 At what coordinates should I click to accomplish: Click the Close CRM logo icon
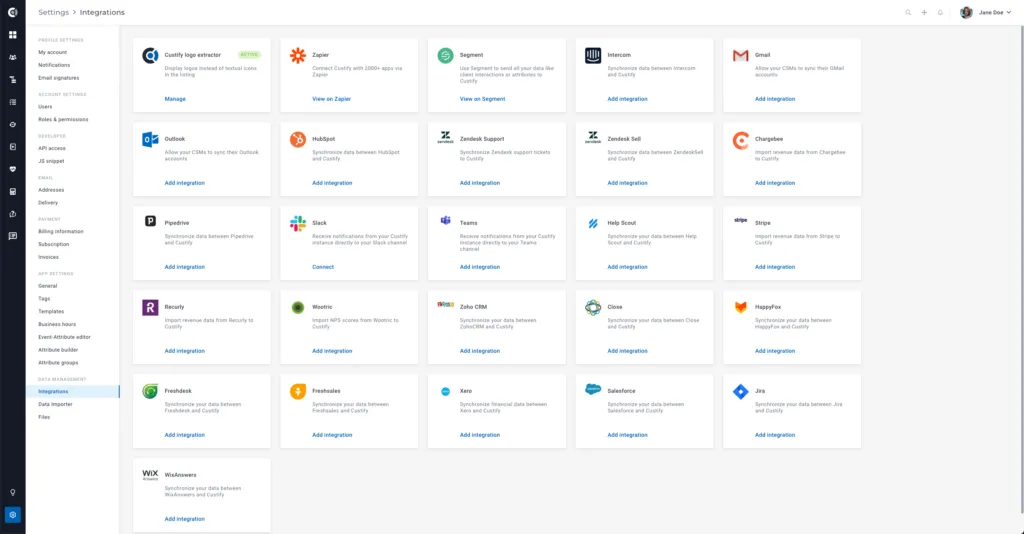pyautogui.click(x=593, y=307)
